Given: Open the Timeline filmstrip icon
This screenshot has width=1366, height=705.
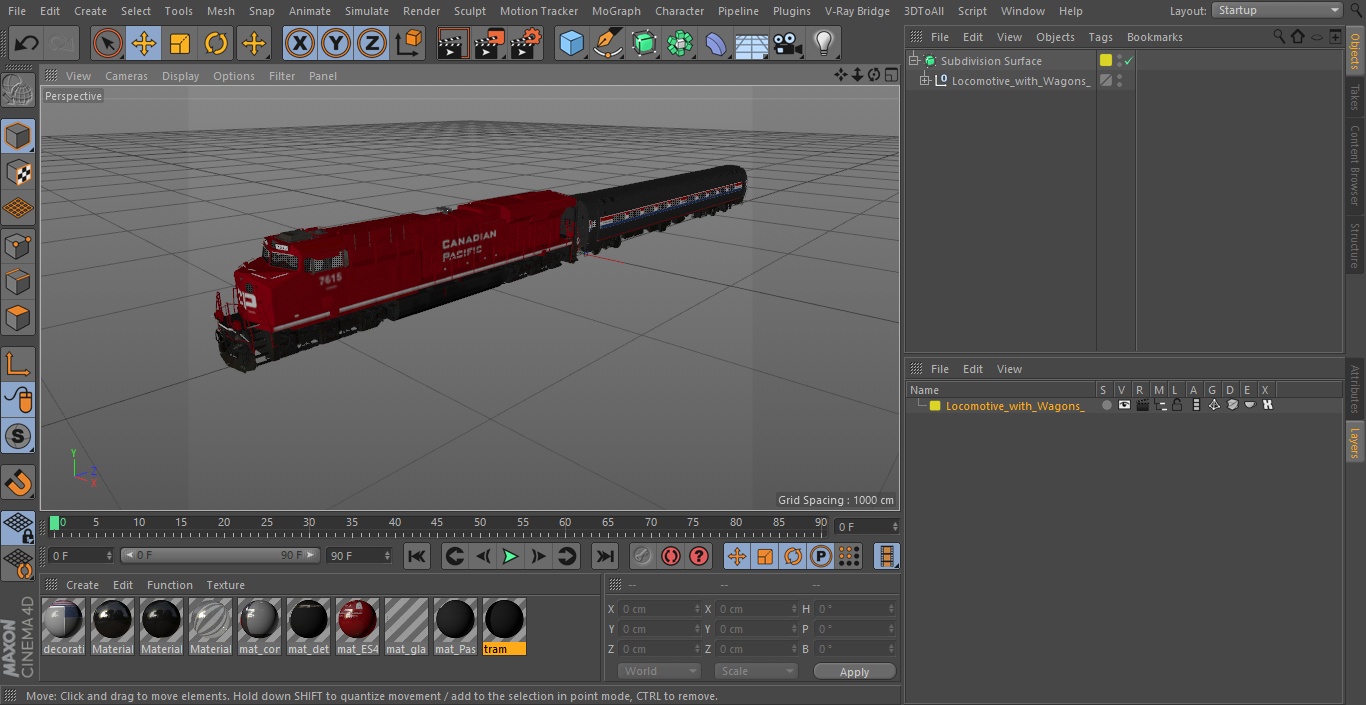Looking at the screenshot, I should (x=886, y=556).
